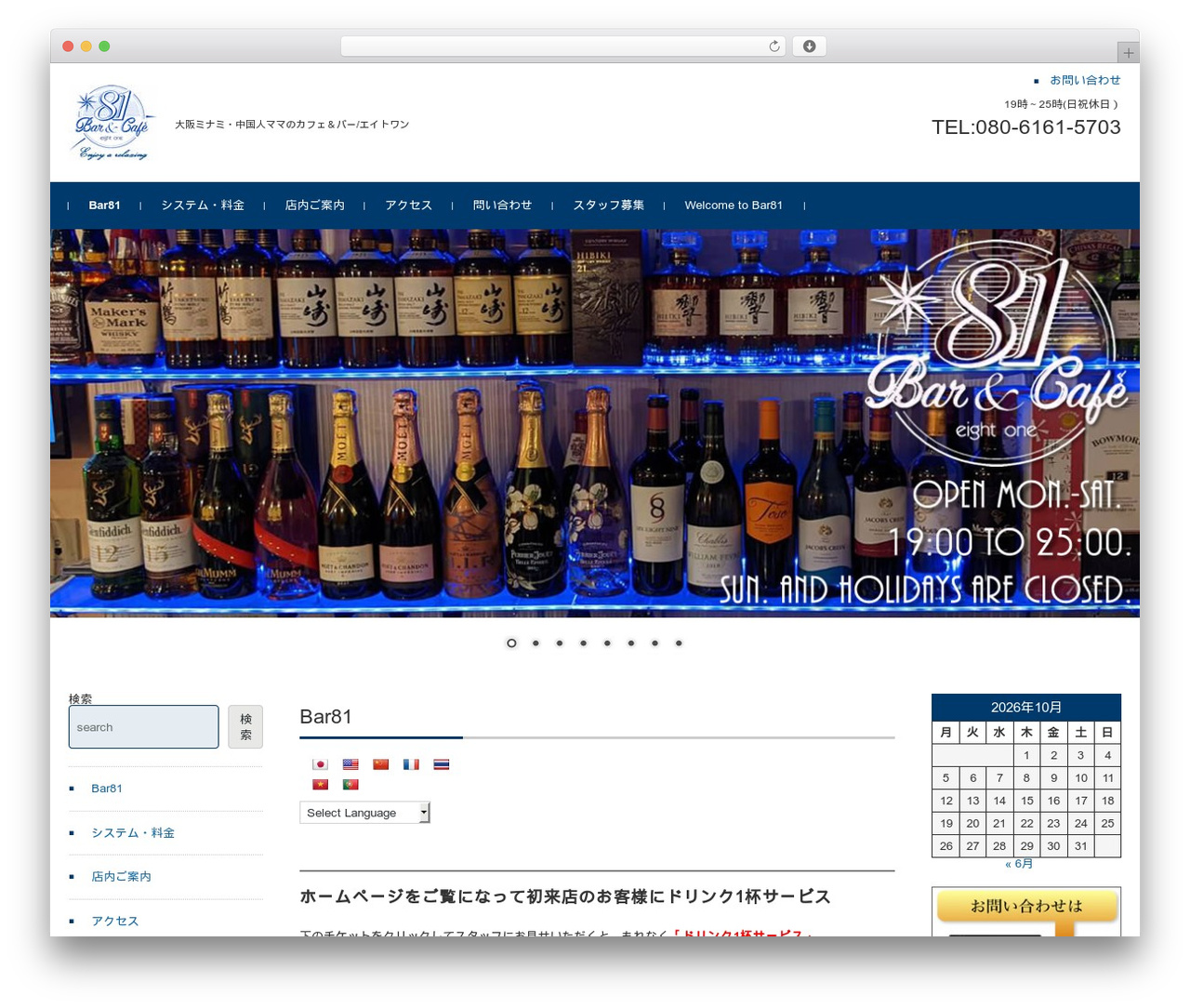
Task: Translate the page using the Thailand flag
Action: pos(442,764)
